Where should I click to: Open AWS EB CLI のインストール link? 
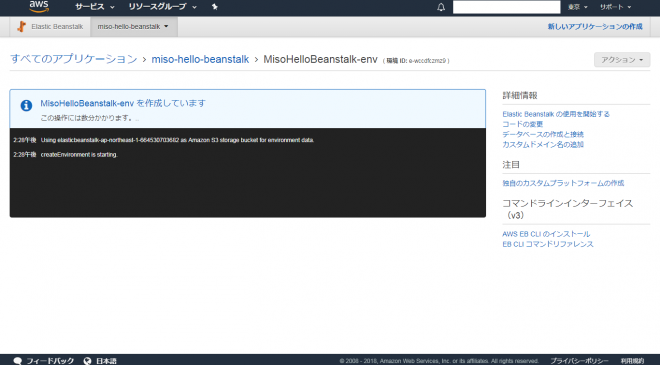[546, 234]
